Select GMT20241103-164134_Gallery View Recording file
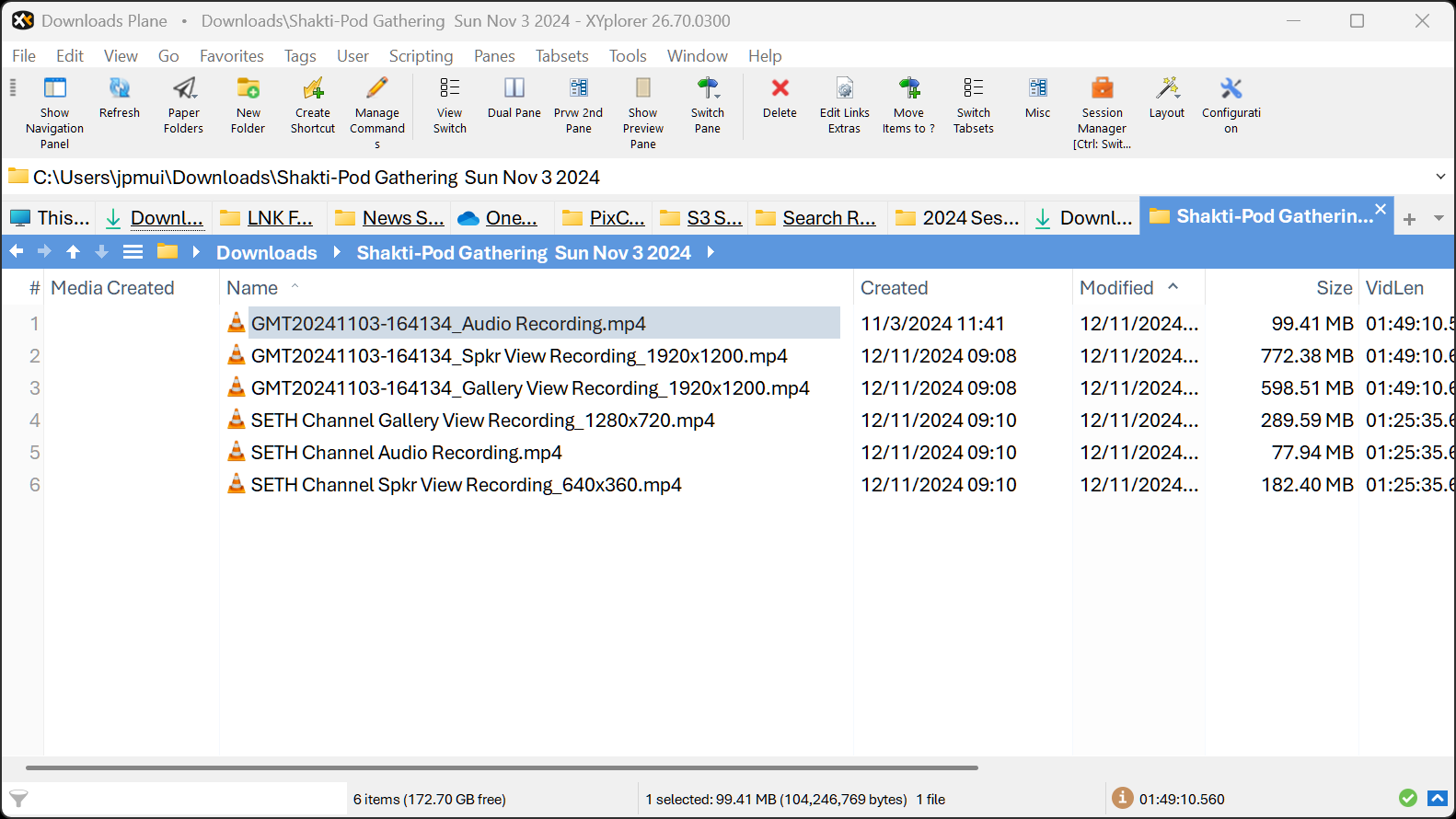 (x=530, y=388)
